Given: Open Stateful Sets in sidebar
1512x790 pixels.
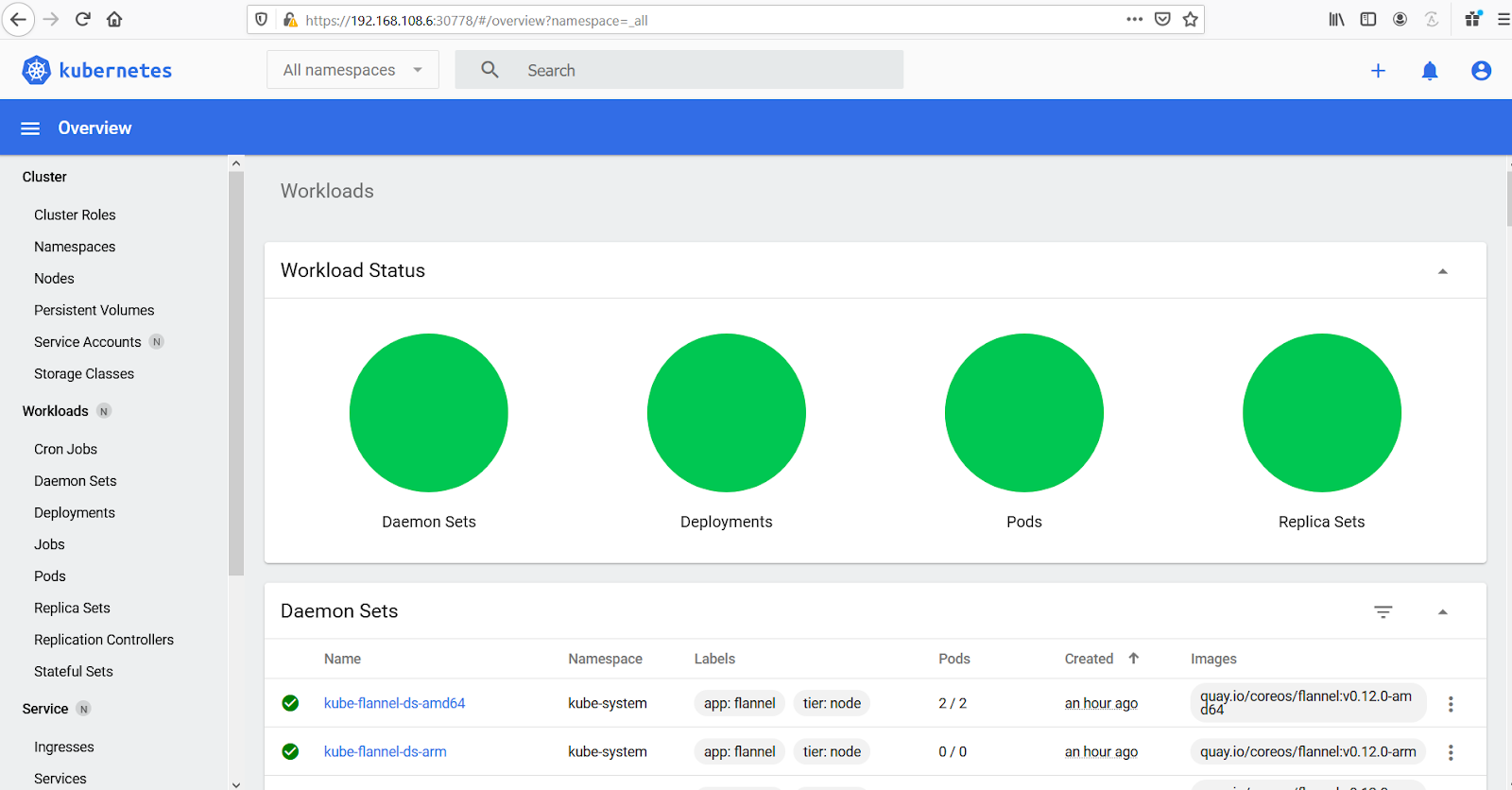Looking at the screenshot, I should click(74, 672).
